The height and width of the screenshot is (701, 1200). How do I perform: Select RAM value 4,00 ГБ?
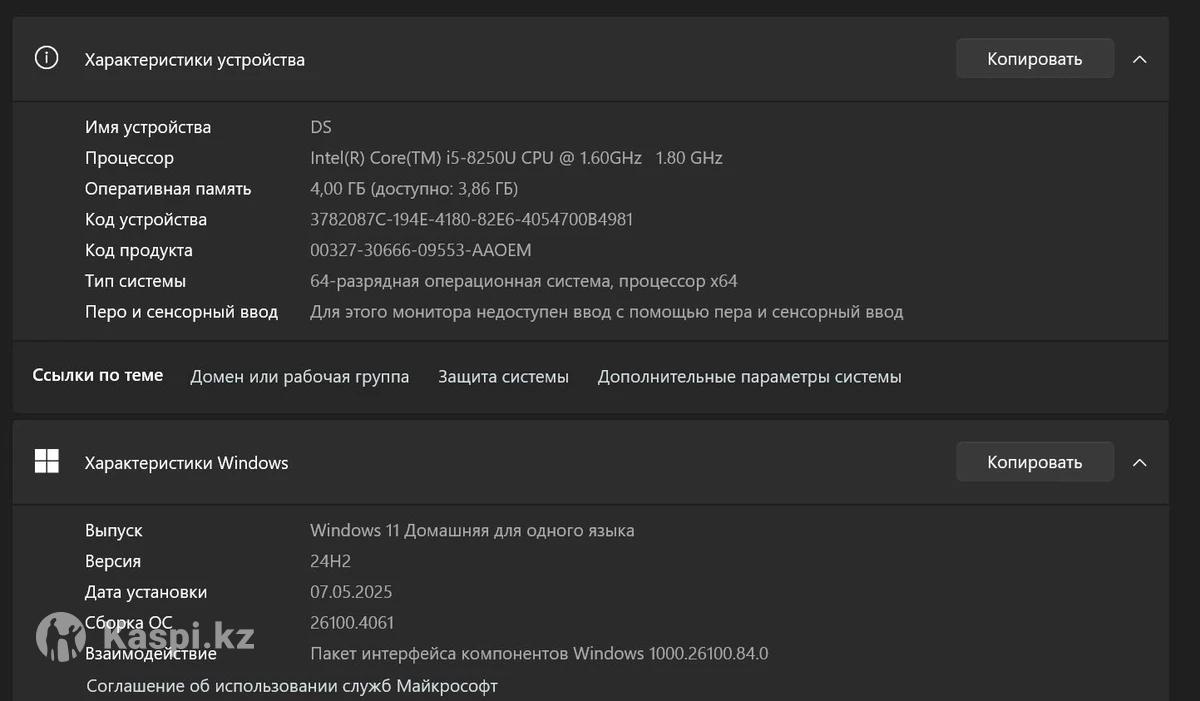pyautogui.click(x=414, y=189)
